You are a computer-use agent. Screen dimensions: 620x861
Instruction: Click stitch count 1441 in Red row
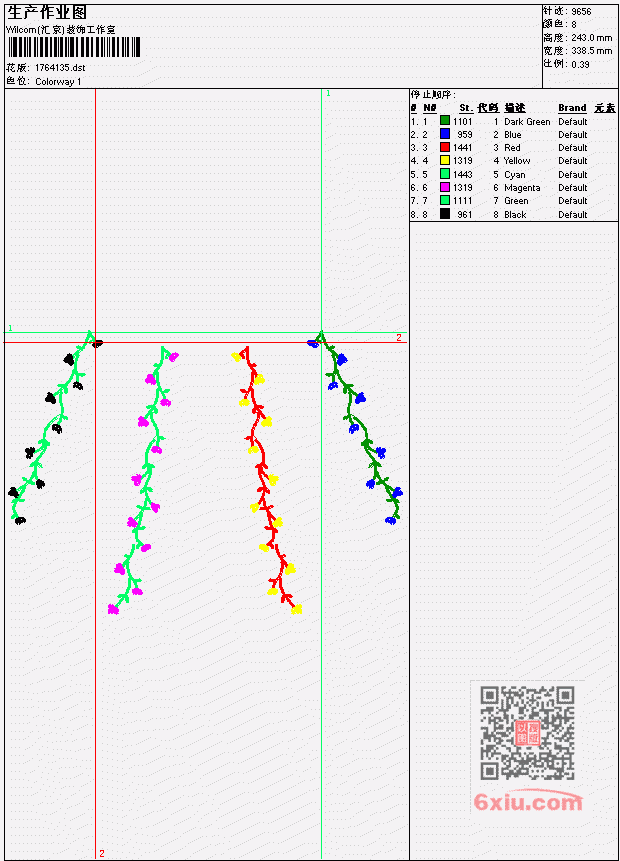tap(462, 148)
